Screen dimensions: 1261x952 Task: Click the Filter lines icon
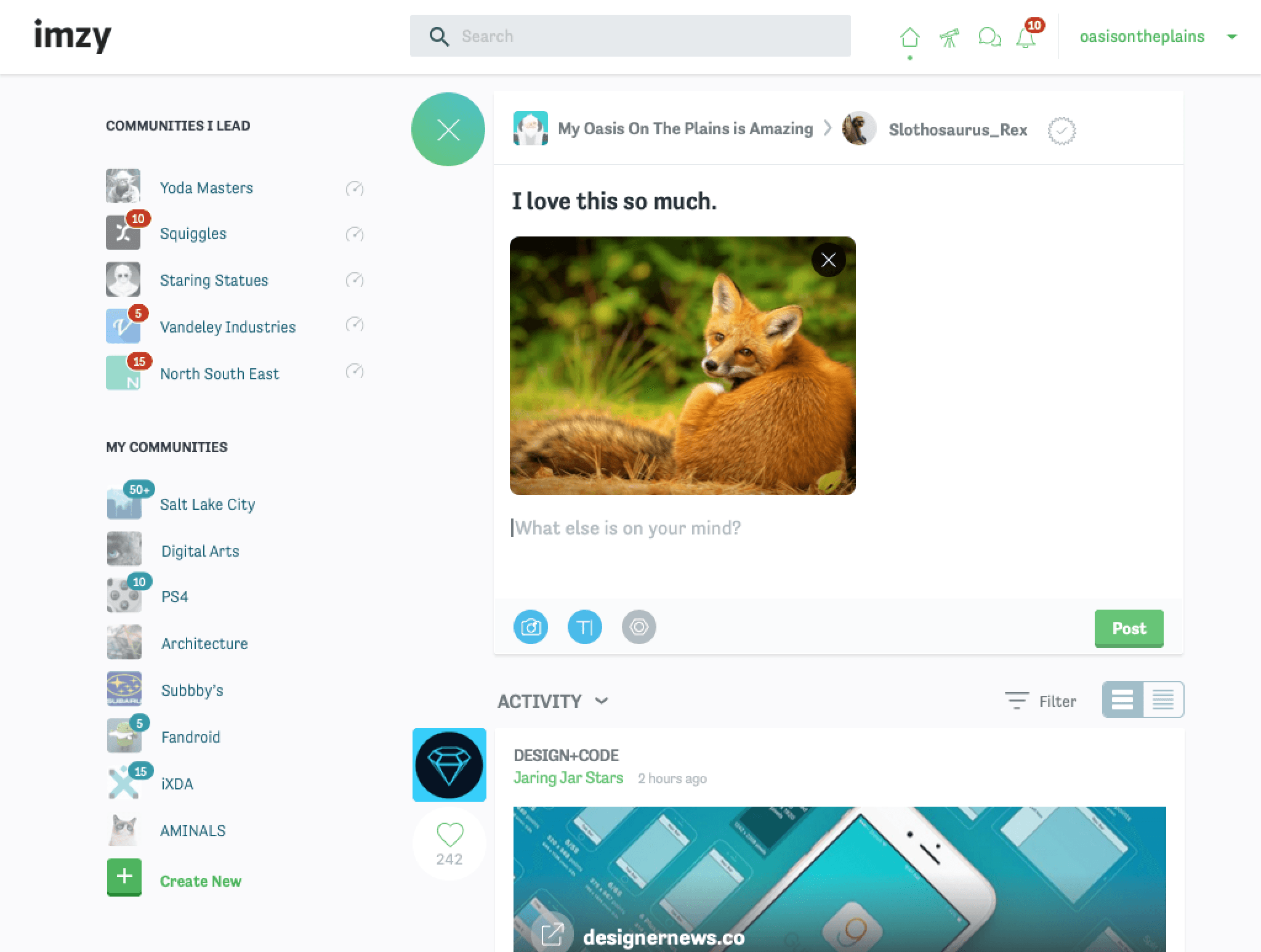1017,701
